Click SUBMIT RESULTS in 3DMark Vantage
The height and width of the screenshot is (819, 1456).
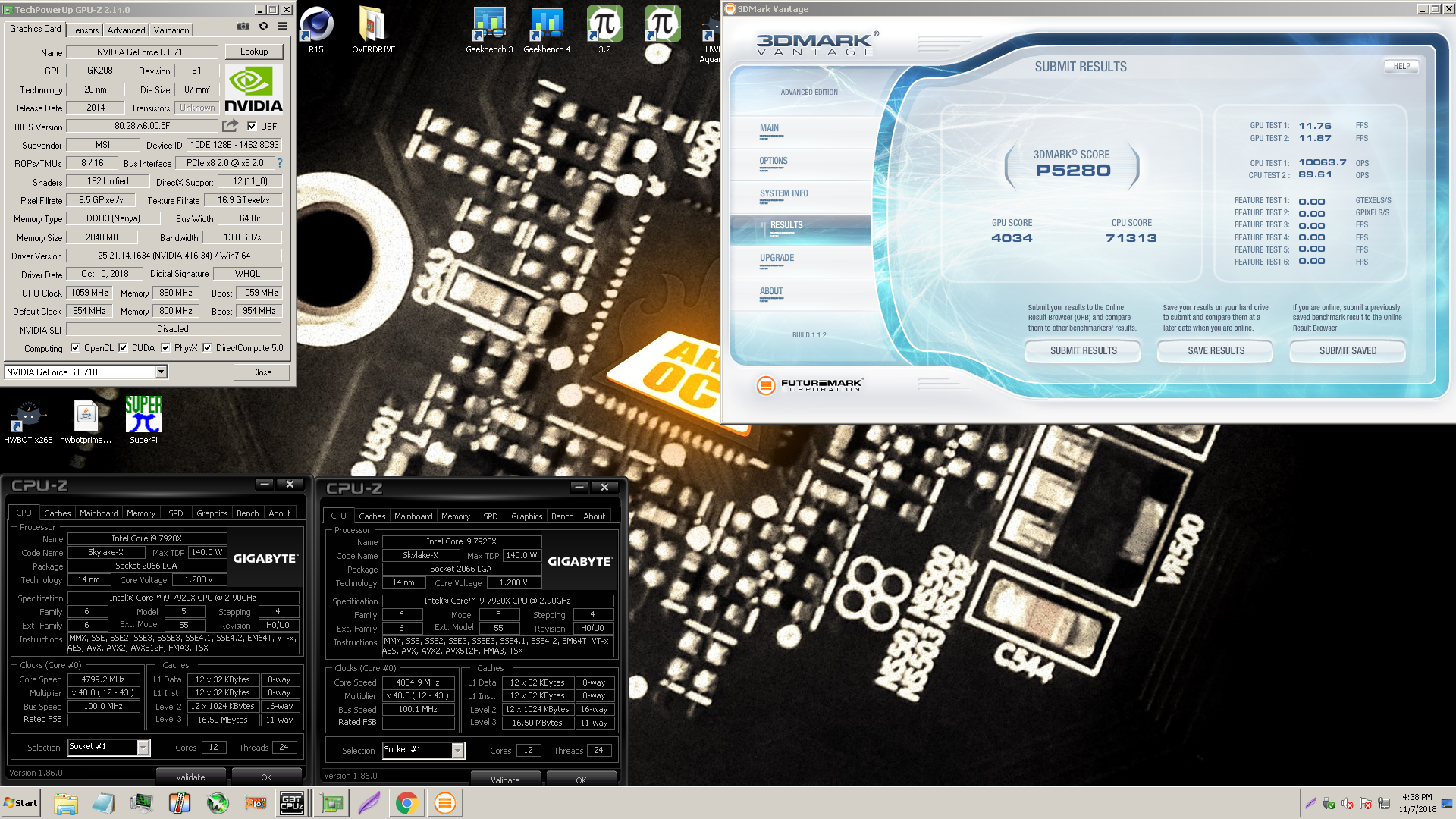[x=1083, y=350]
